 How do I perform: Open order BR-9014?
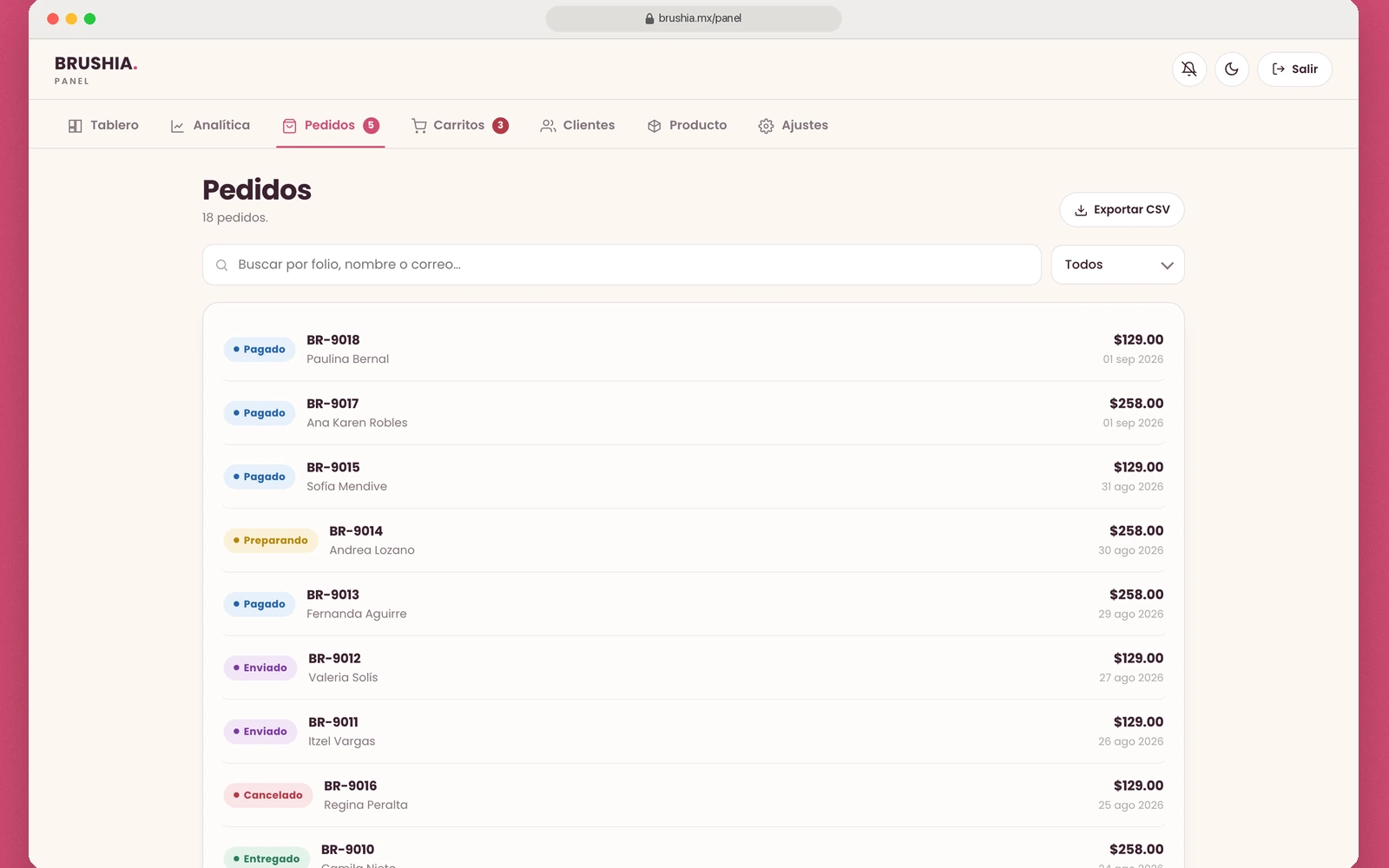(694, 540)
